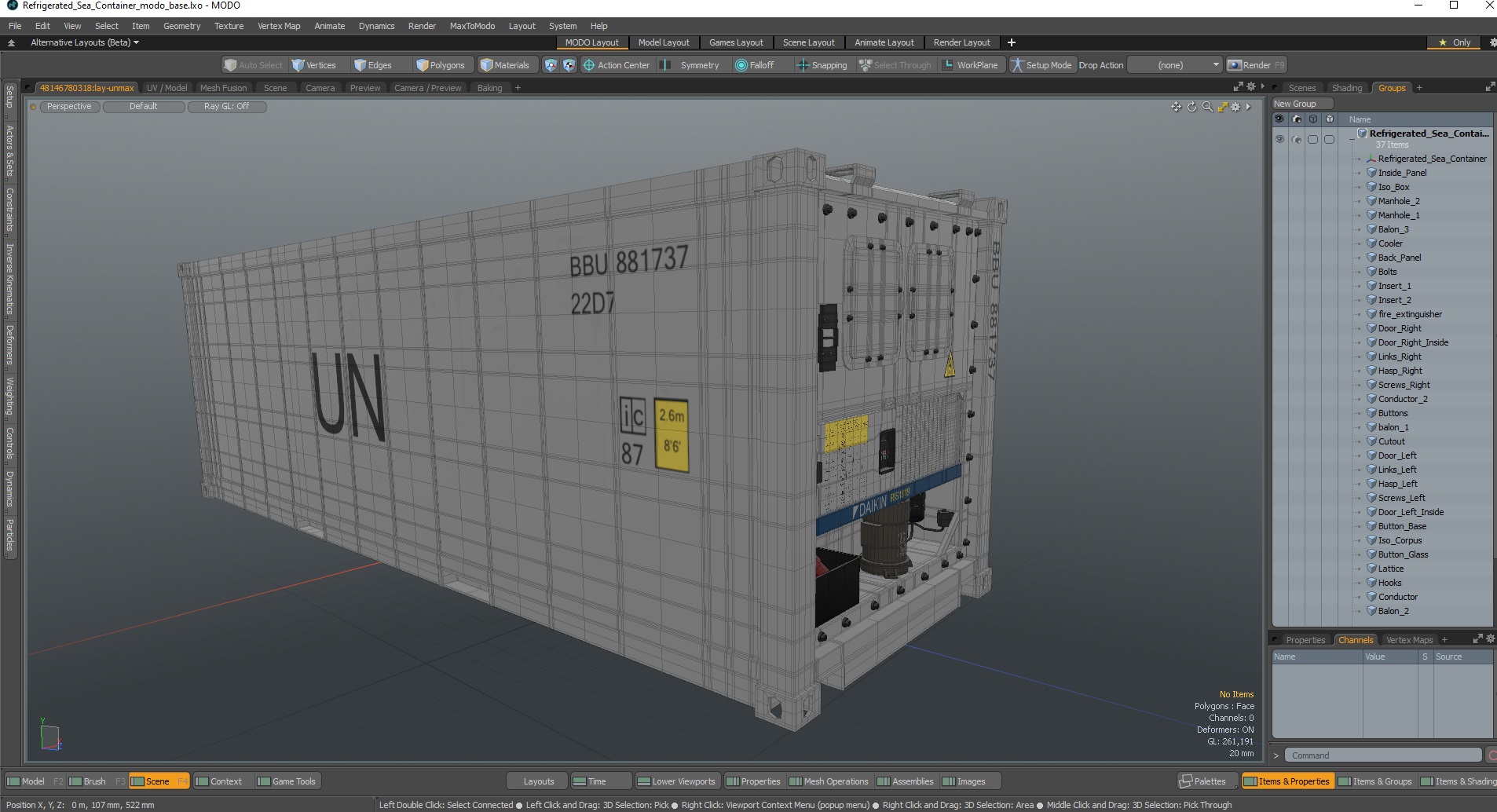Image resolution: width=1497 pixels, height=812 pixels.
Task: Click the Center selection mode cube icon
Action: pyautogui.click(x=569, y=65)
